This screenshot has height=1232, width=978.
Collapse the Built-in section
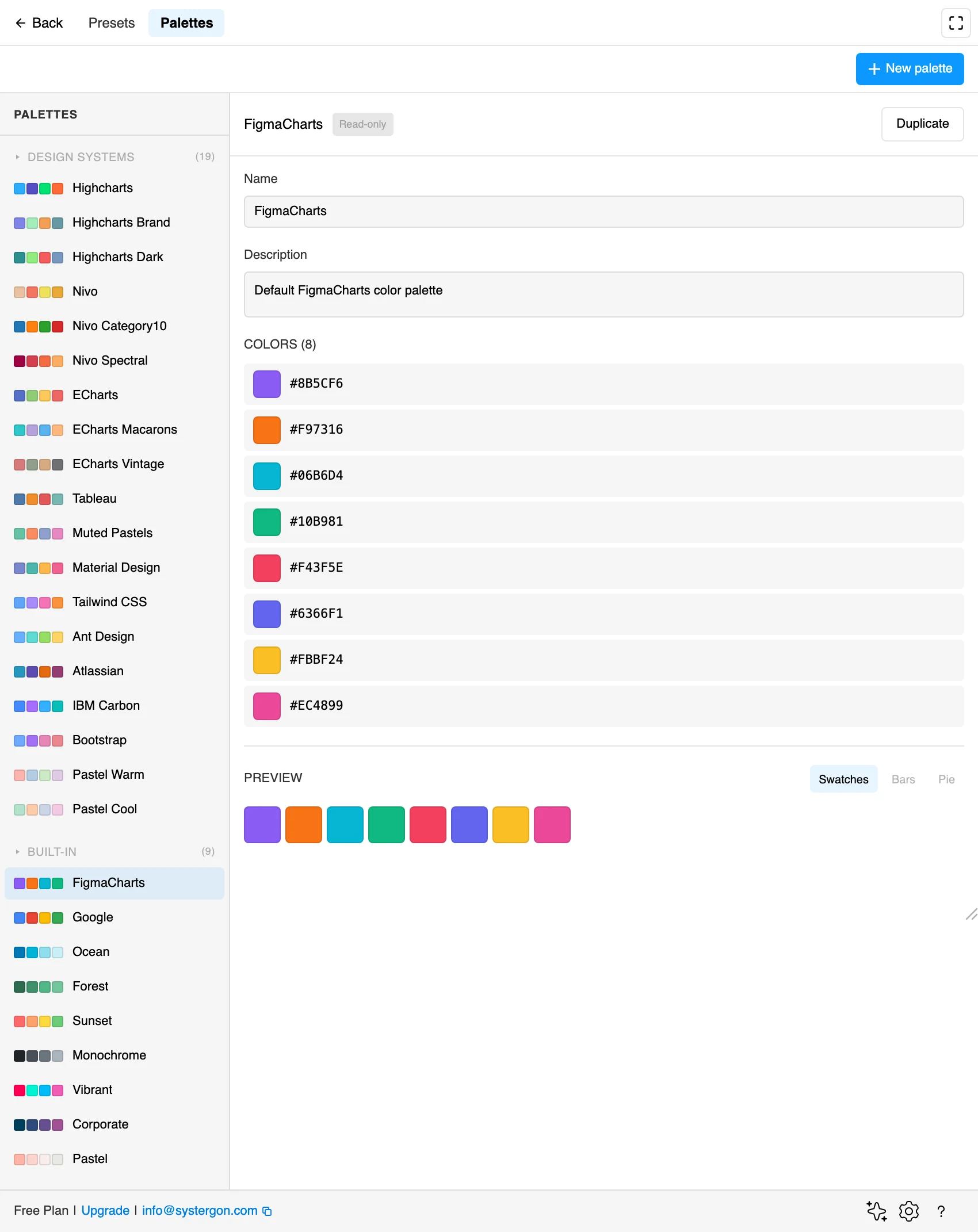(114, 851)
